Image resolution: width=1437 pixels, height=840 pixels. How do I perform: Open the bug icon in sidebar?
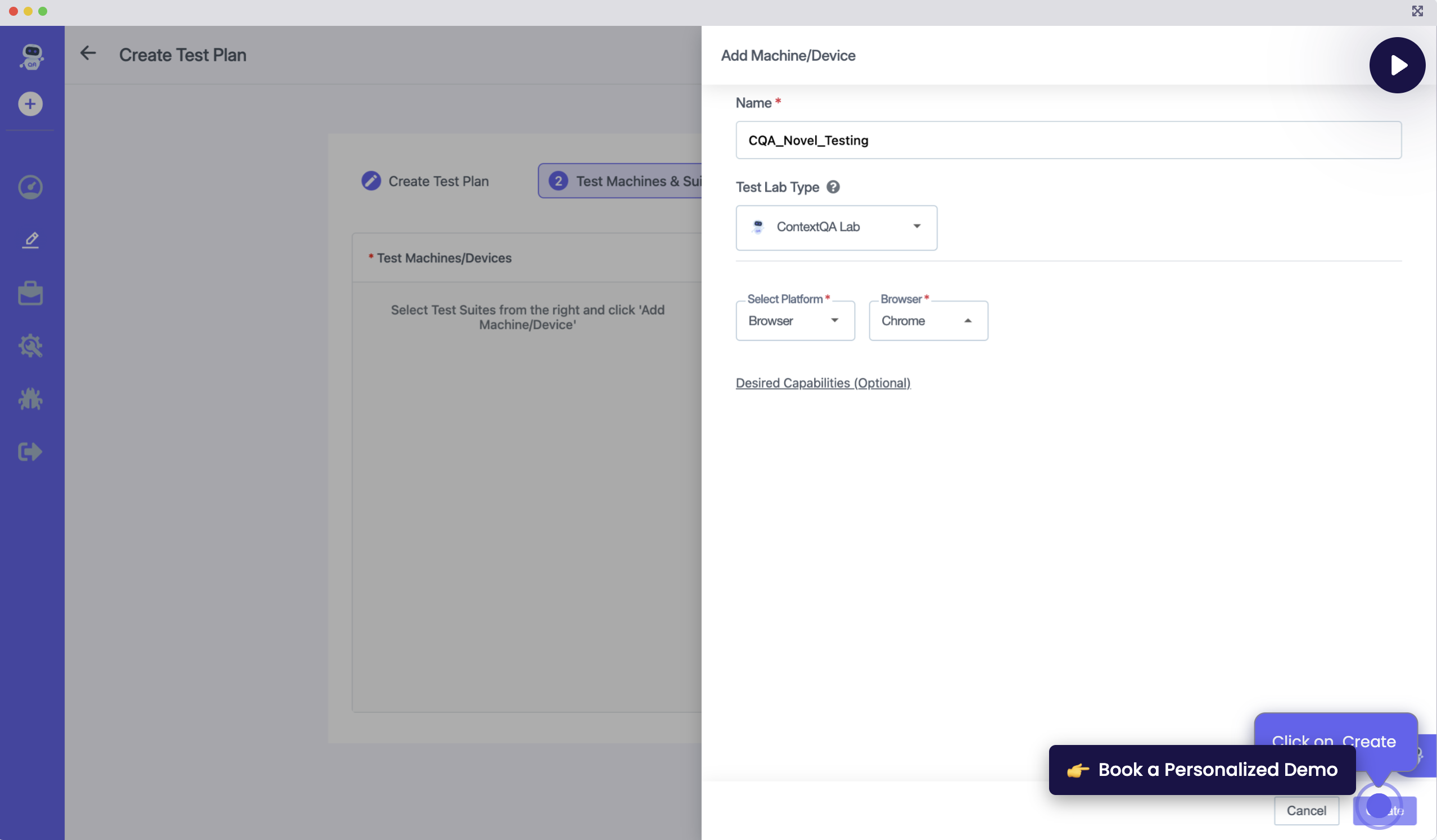[x=30, y=399]
